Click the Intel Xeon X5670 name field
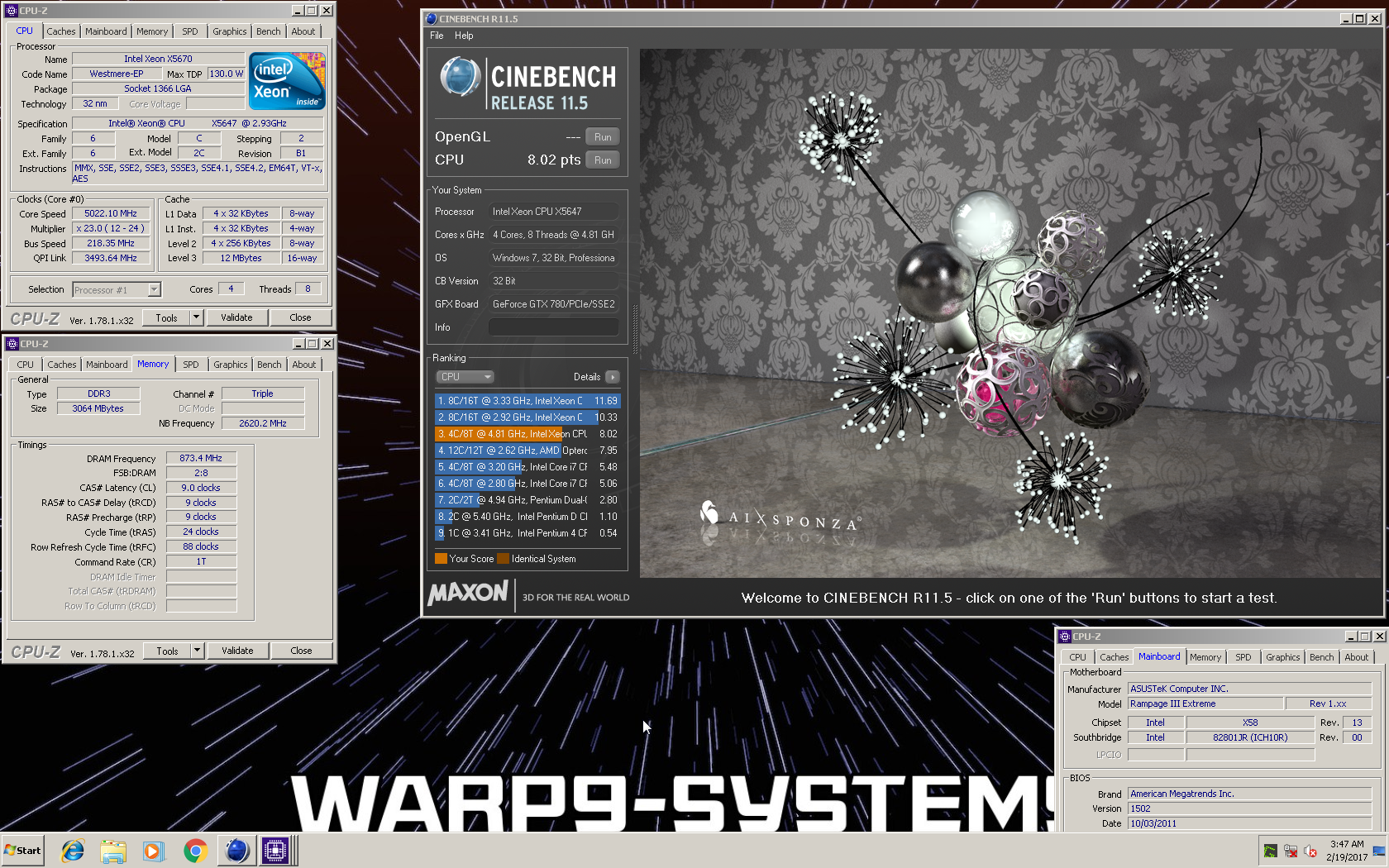Viewport: 1389px width, 868px height. 158,59
